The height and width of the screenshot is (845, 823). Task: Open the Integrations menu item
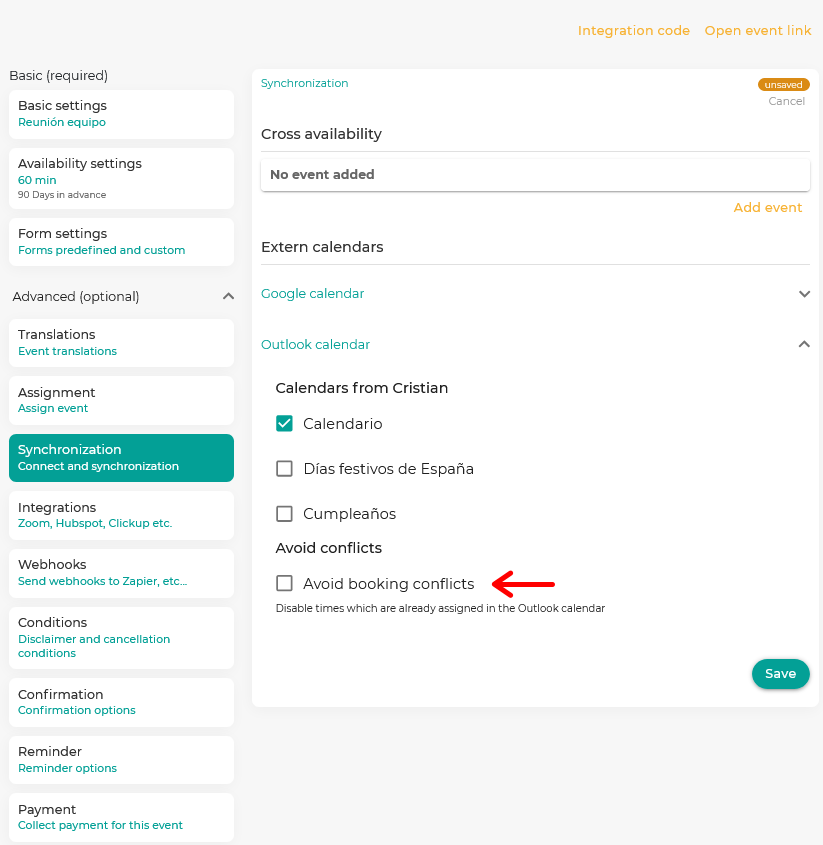(x=121, y=515)
